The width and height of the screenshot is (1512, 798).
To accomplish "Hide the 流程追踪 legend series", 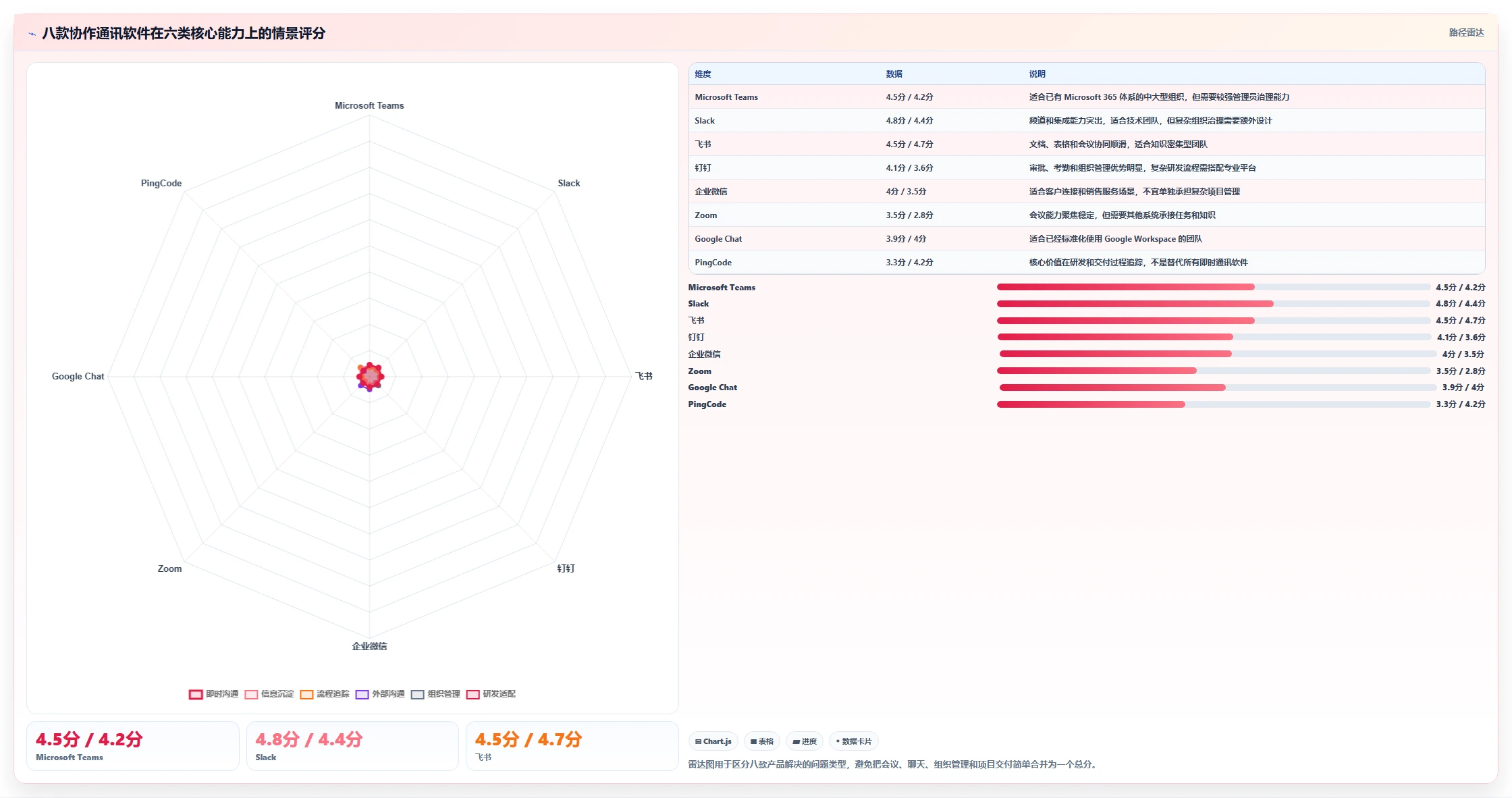I will pos(325,694).
